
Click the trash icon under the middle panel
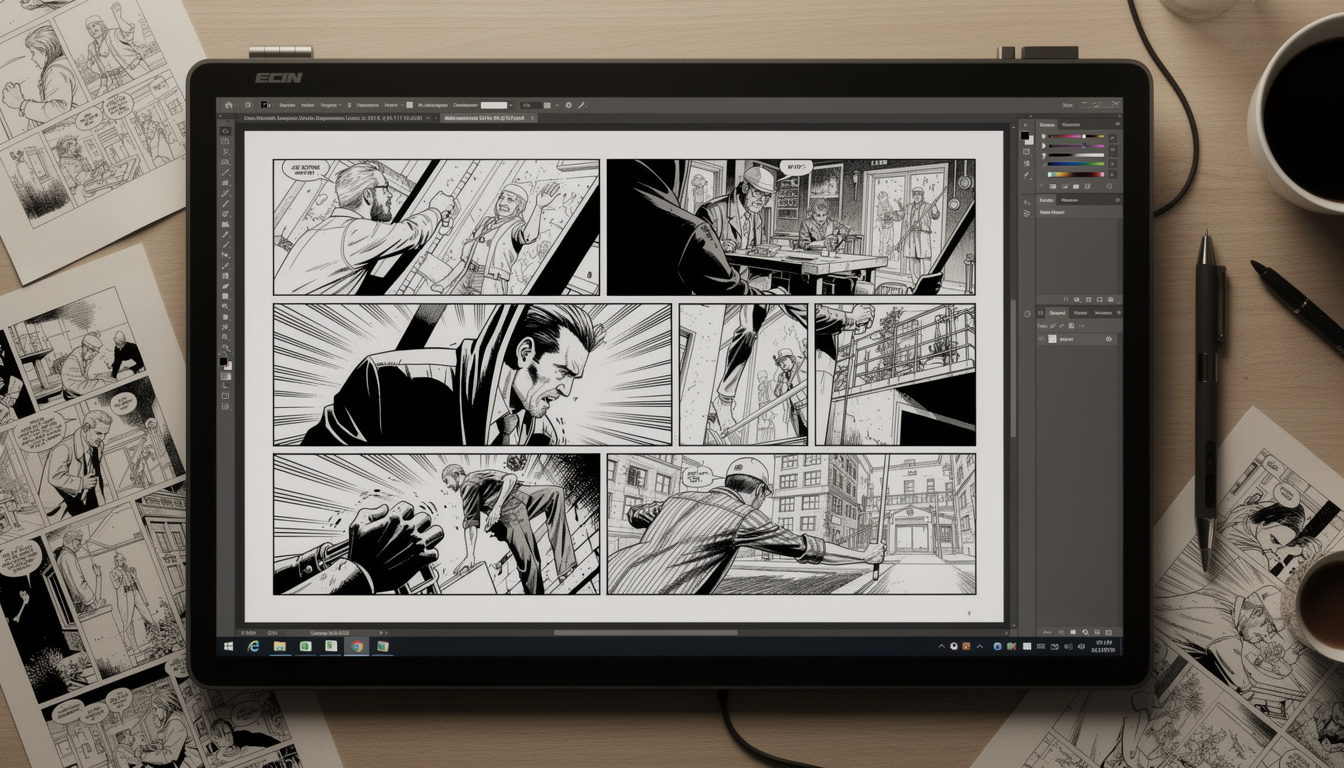(1111, 299)
